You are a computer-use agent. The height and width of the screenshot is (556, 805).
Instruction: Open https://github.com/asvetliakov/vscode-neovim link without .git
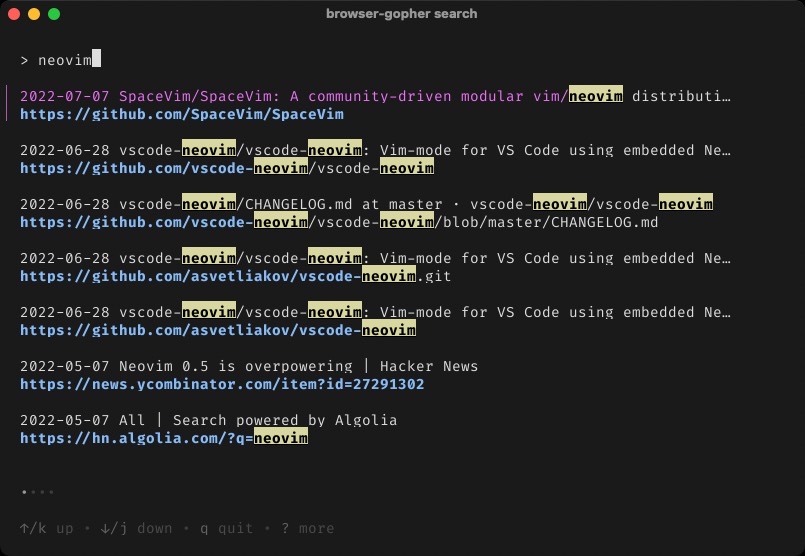(218, 330)
